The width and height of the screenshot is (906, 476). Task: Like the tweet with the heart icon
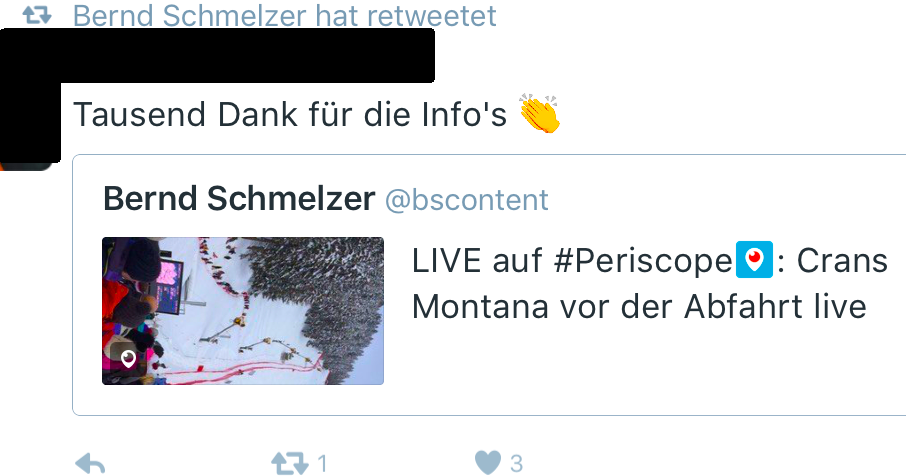(488, 463)
